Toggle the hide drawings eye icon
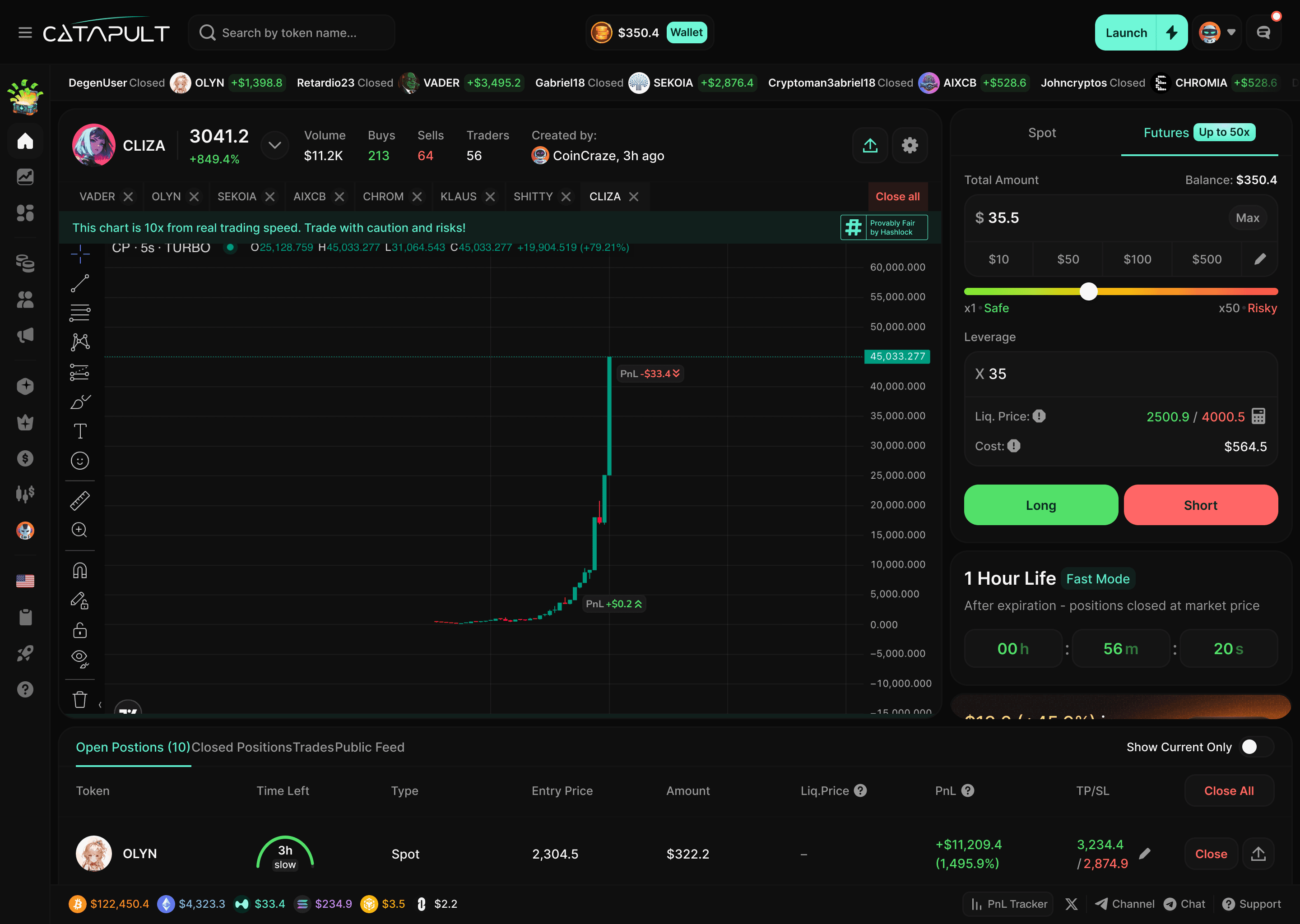 [x=80, y=658]
